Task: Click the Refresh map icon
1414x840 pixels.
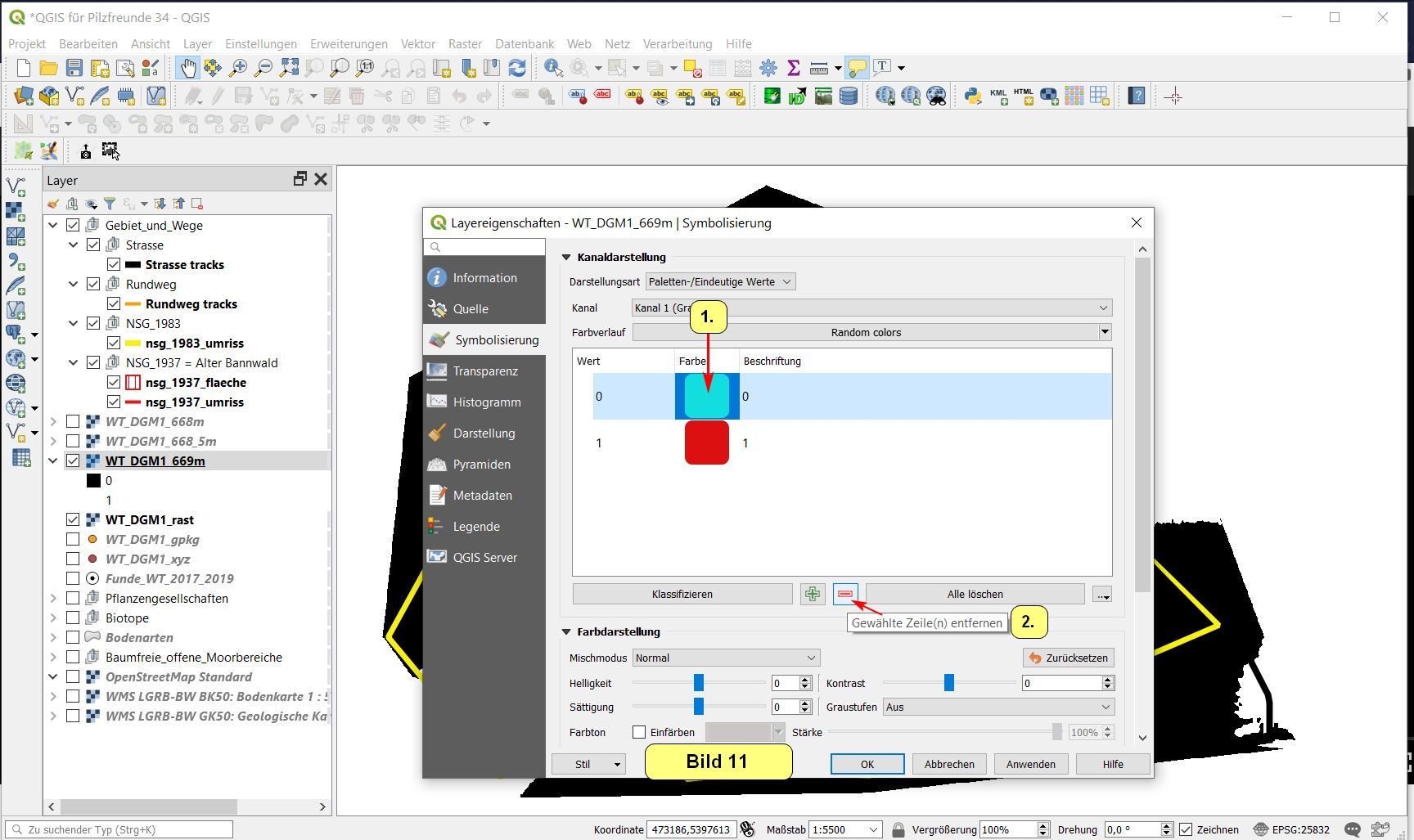Action: point(517,68)
